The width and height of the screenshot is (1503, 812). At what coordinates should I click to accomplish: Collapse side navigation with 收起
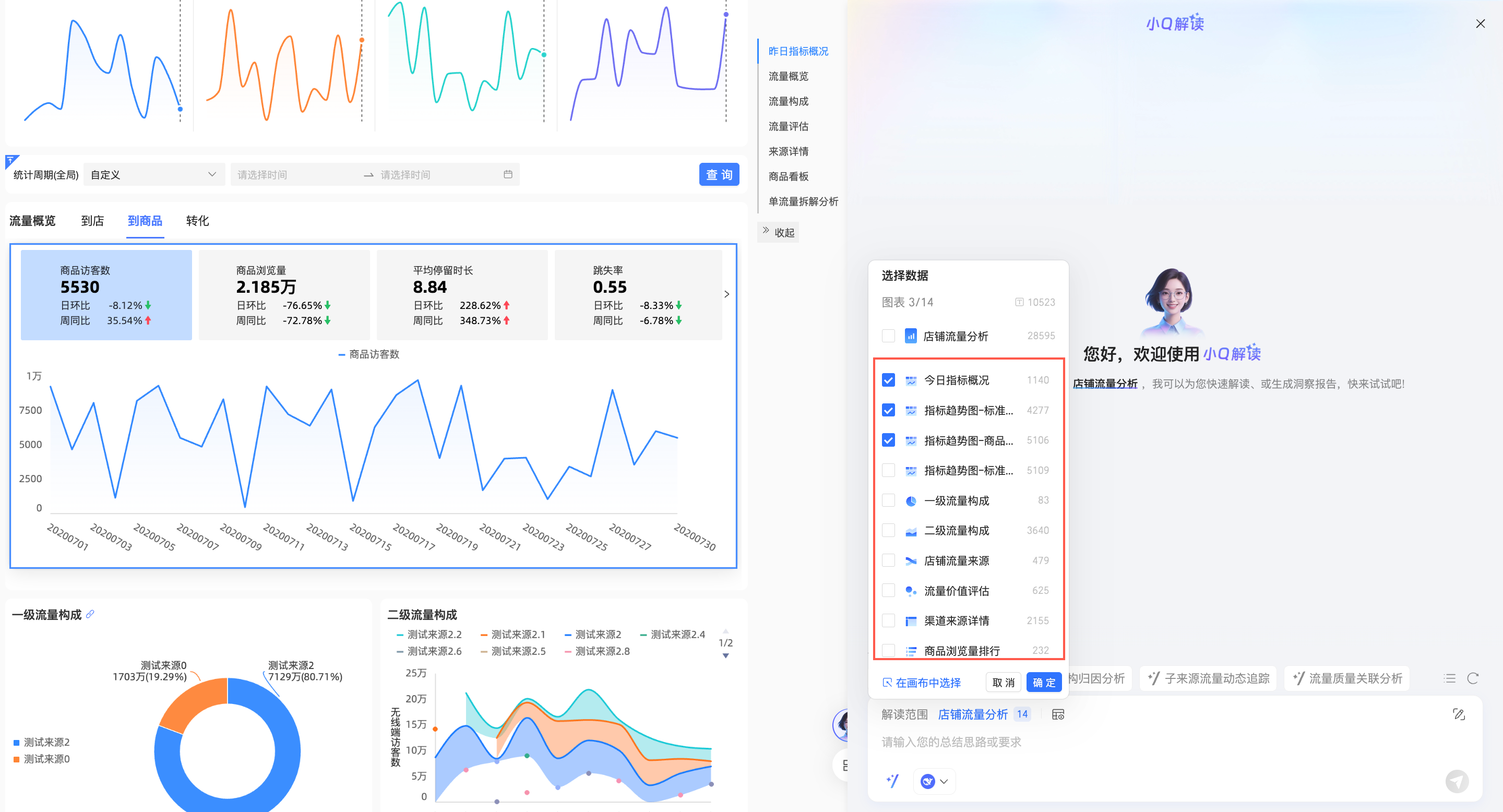pyautogui.click(x=778, y=232)
